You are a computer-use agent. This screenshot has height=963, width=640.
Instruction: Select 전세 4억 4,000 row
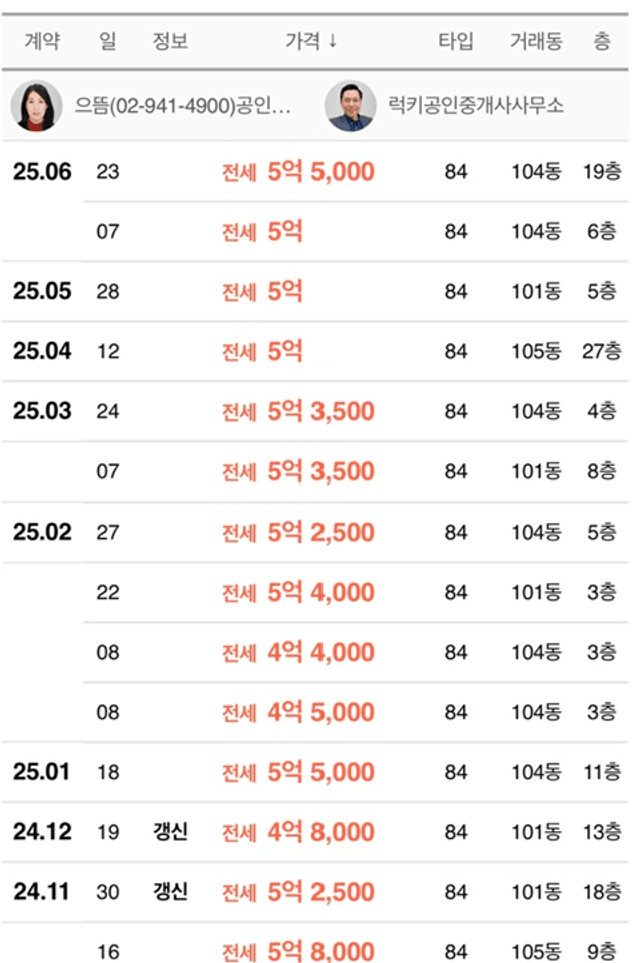[x=356, y=652]
